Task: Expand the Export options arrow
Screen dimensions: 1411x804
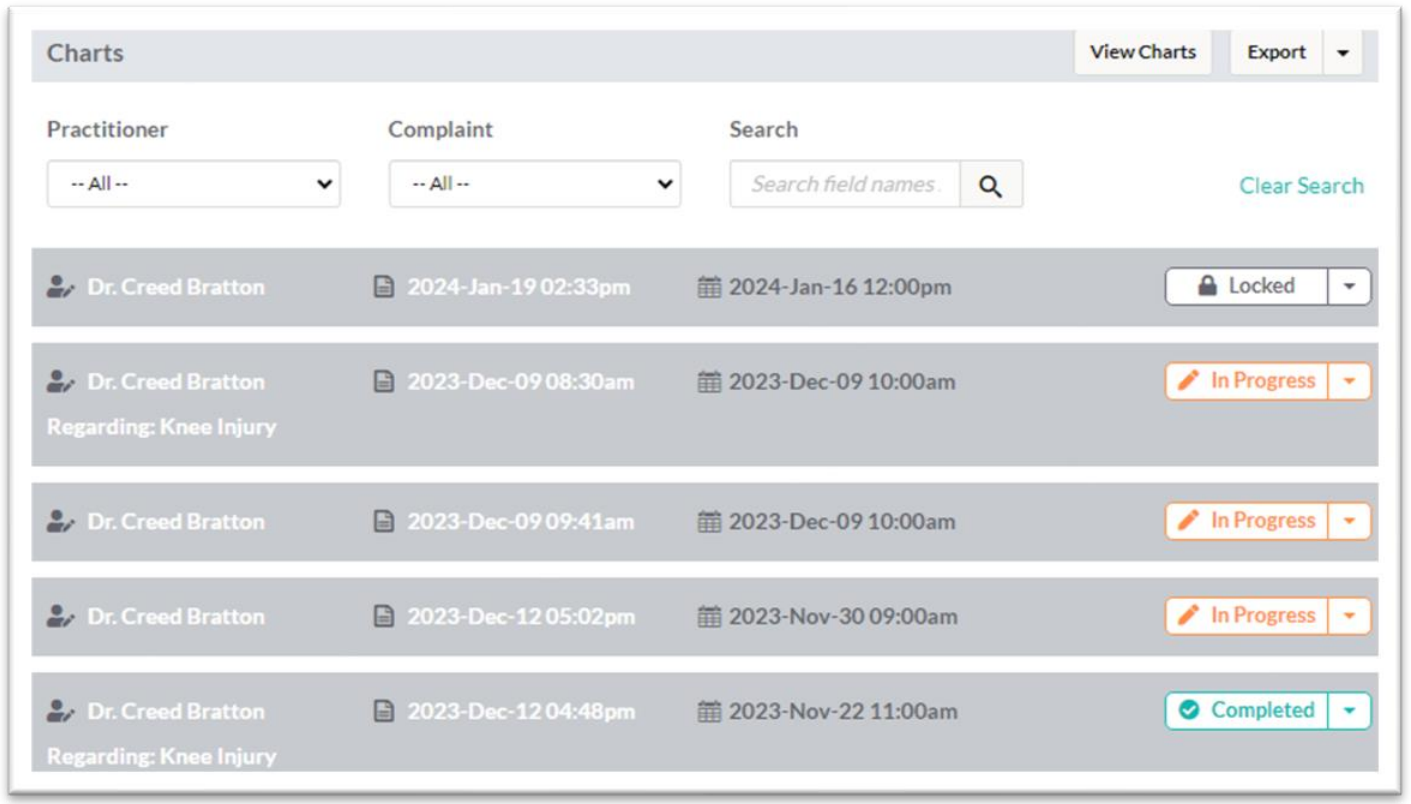Action: pos(1342,53)
